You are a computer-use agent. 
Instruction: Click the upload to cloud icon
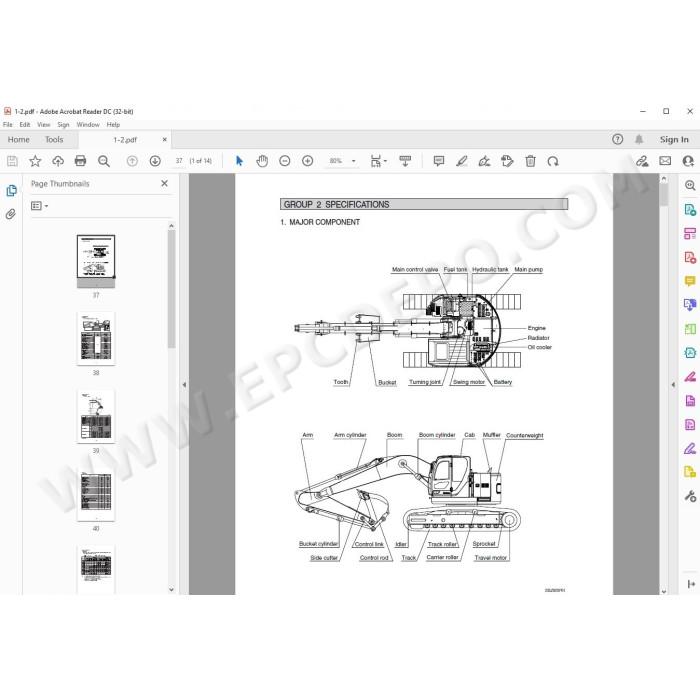pos(58,161)
